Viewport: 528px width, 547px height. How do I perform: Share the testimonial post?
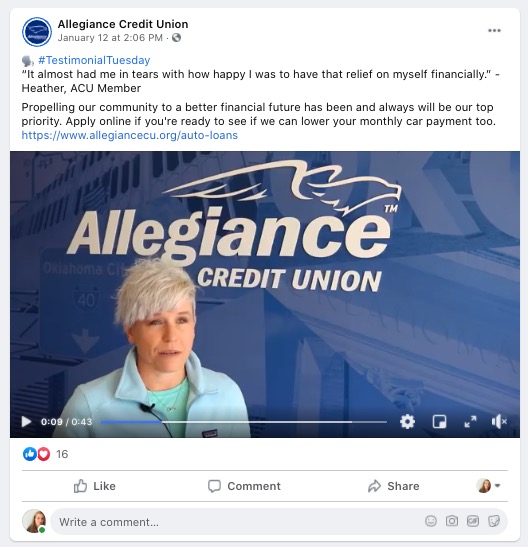(x=393, y=486)
